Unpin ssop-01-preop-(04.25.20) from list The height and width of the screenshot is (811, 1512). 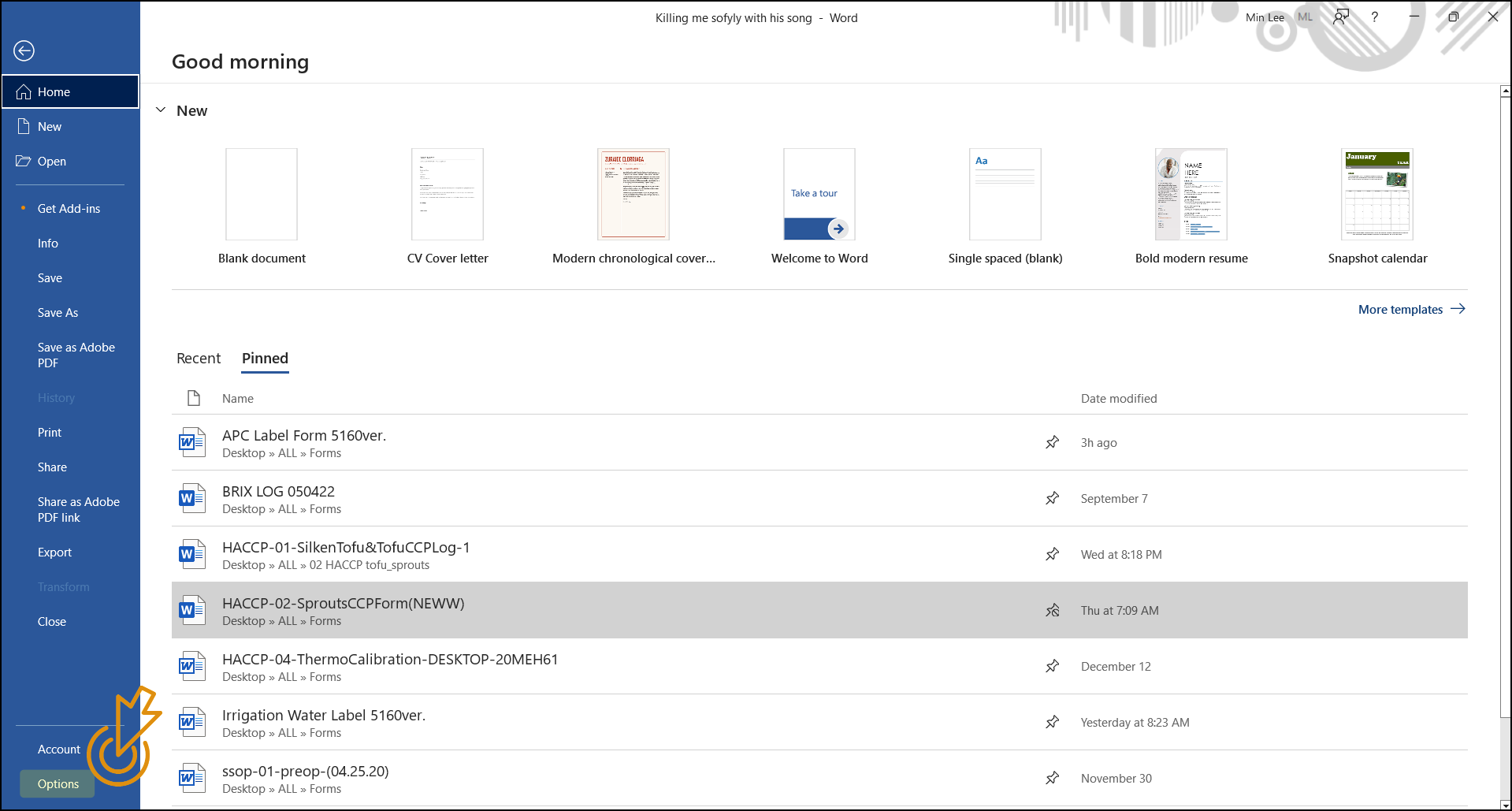click(x=1052, y=778)
